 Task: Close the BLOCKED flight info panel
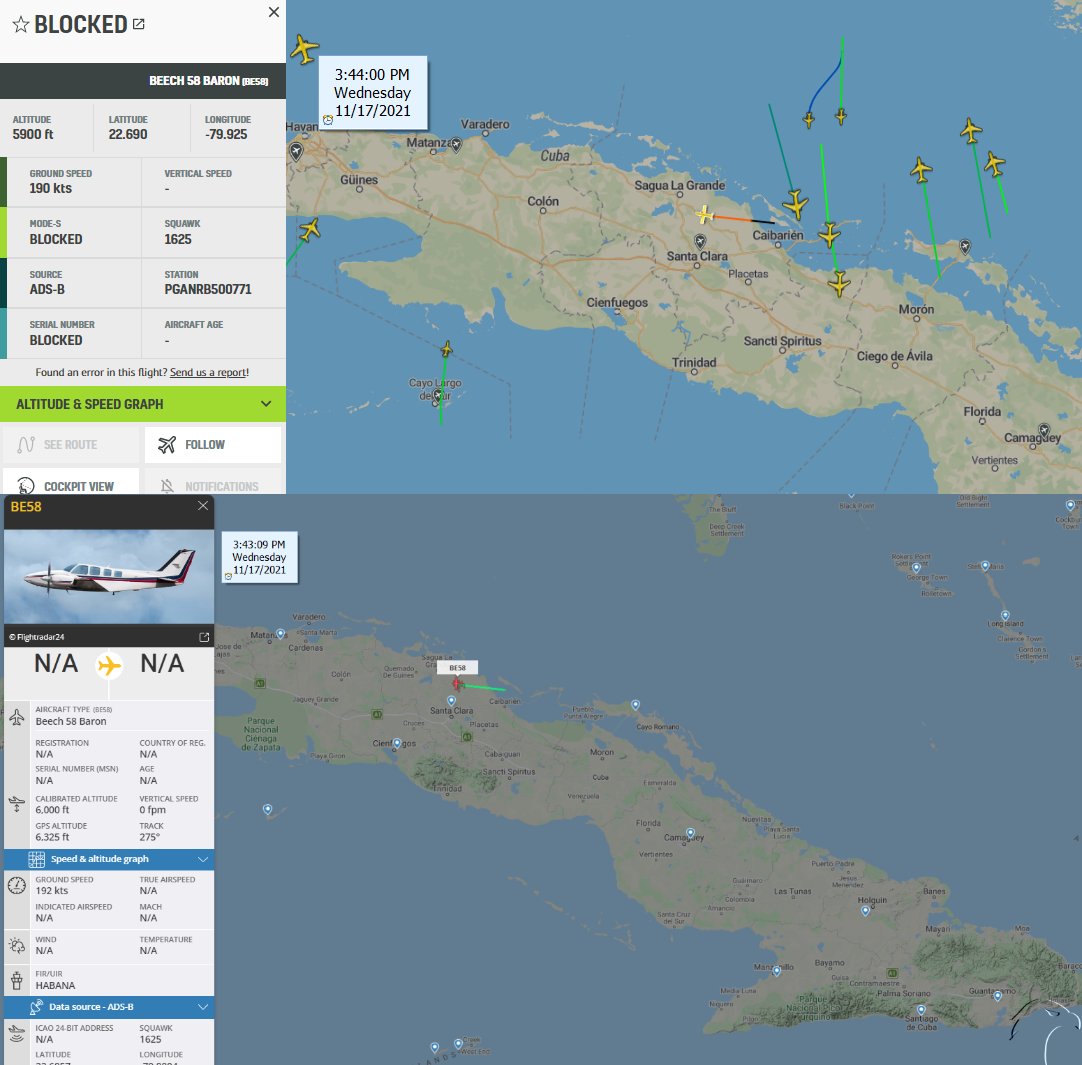pos(274,12)
